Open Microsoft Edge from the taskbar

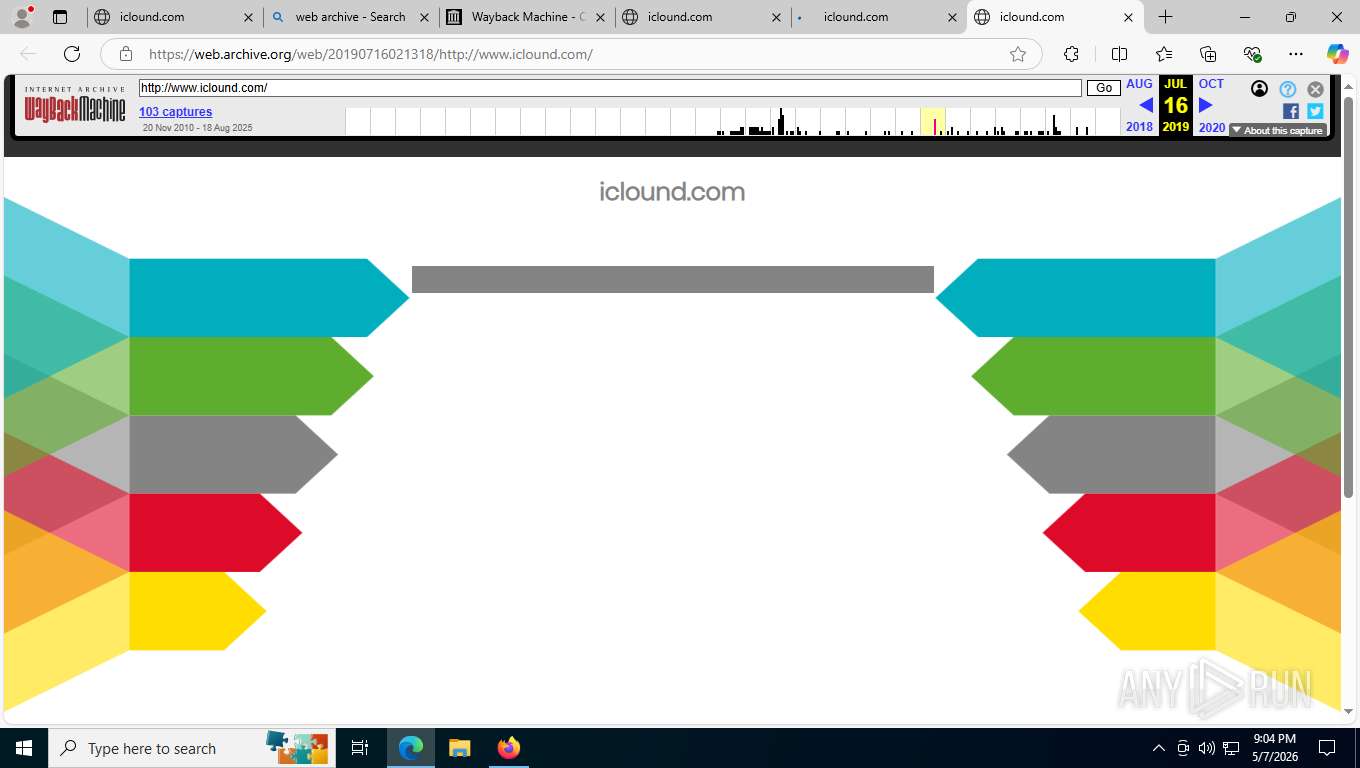[410, 748]
